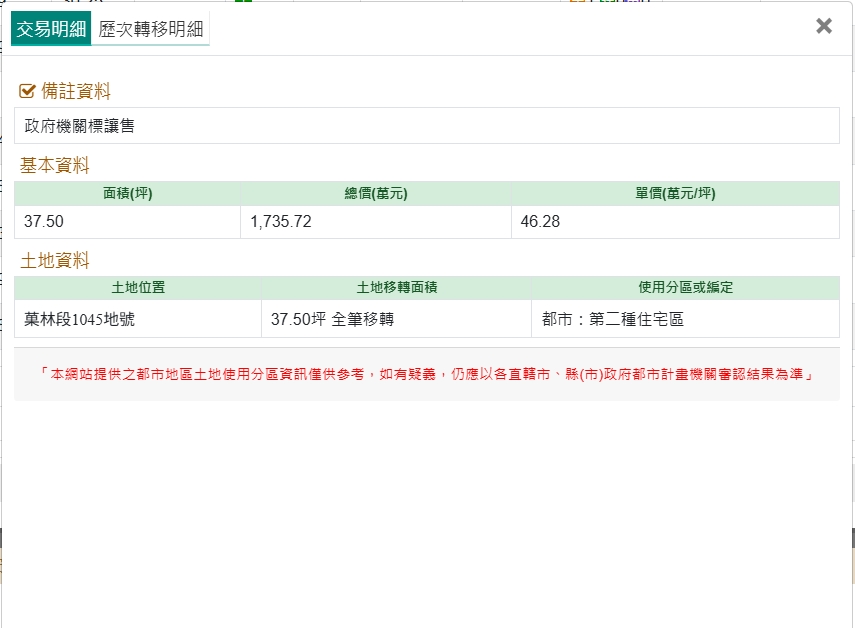Screen dimensions: 855x628
Task: Click the 單價(萬元/坪) column header
Action: pos(675,194)
